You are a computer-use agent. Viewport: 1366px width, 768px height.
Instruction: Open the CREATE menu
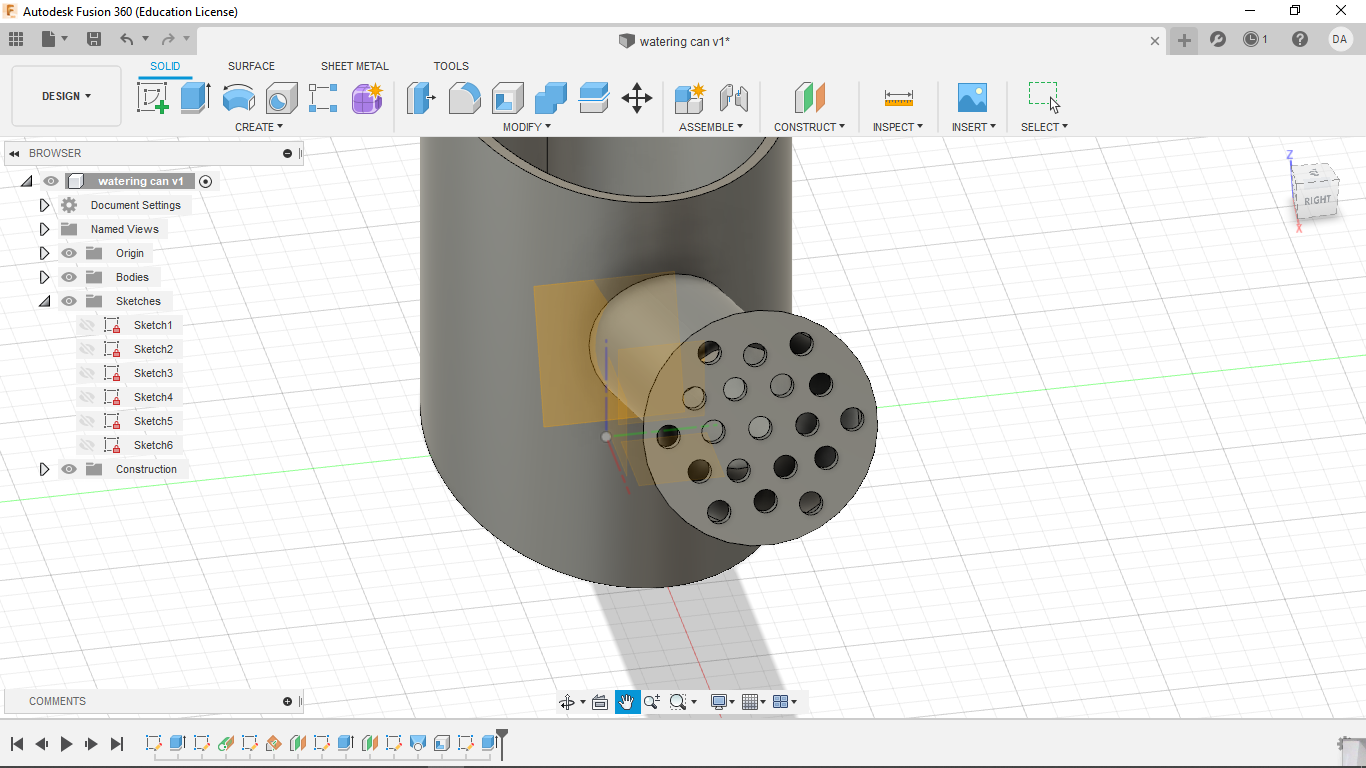(x=259, y=127)
